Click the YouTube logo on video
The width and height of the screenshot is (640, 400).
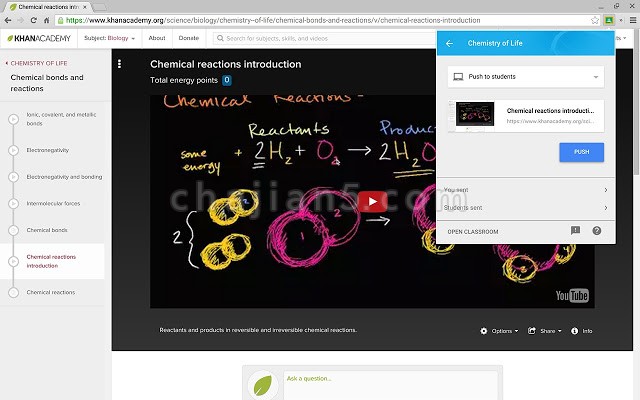[x=572, y=295]
